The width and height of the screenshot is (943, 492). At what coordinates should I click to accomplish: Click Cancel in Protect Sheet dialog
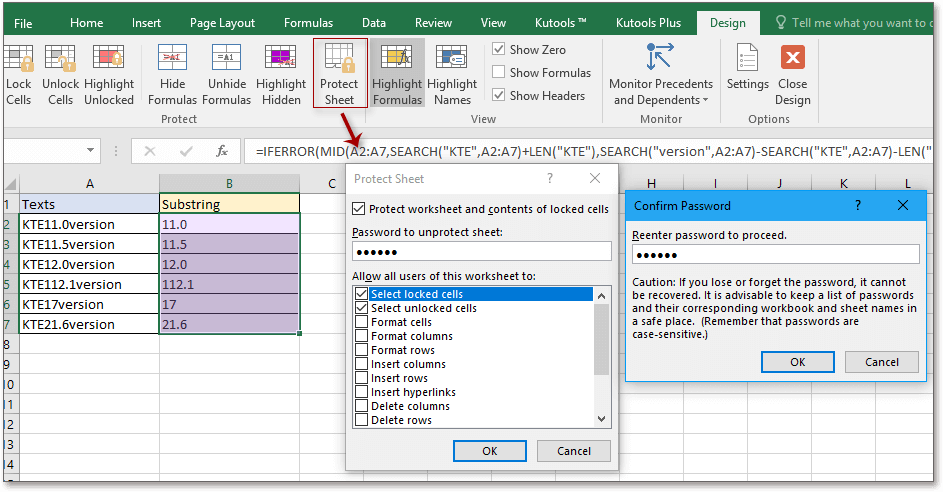coord(574,451)
